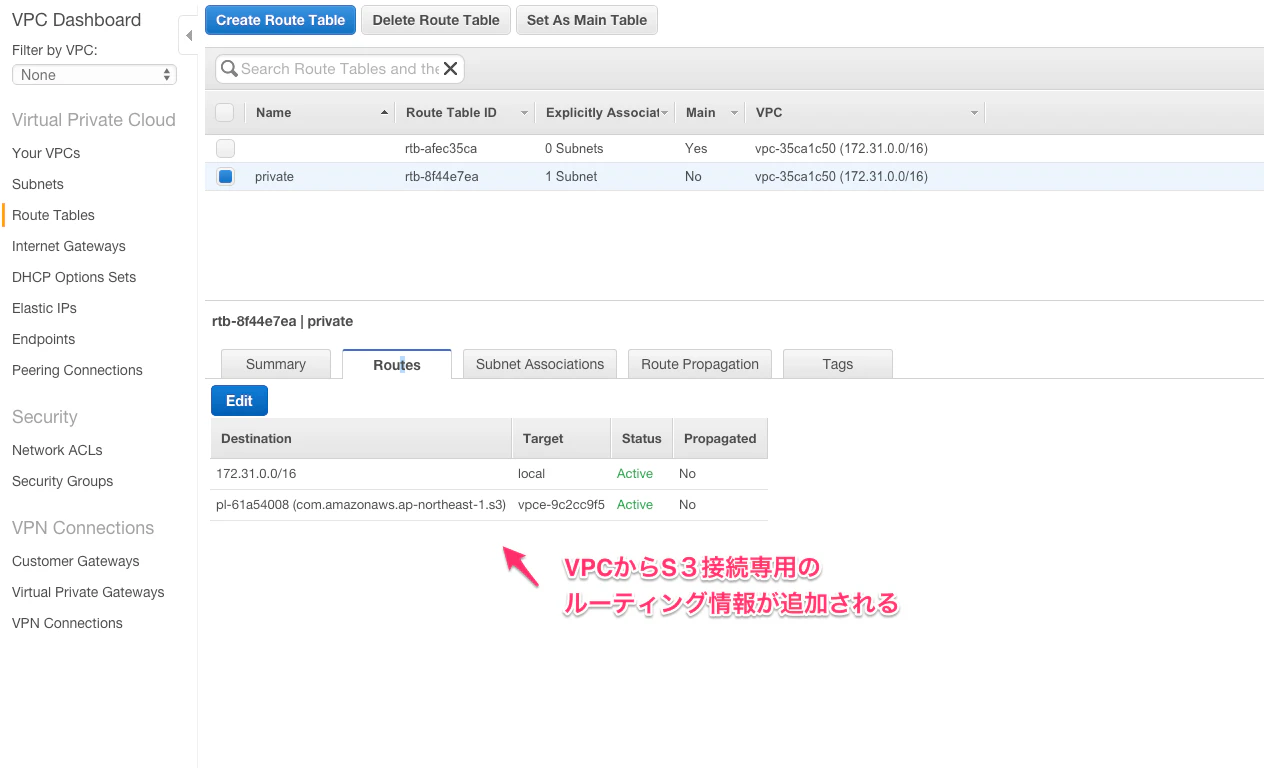The image size is (1264, 768).
Task: Open the Route Propagation tab
Action: coord(700,364)
